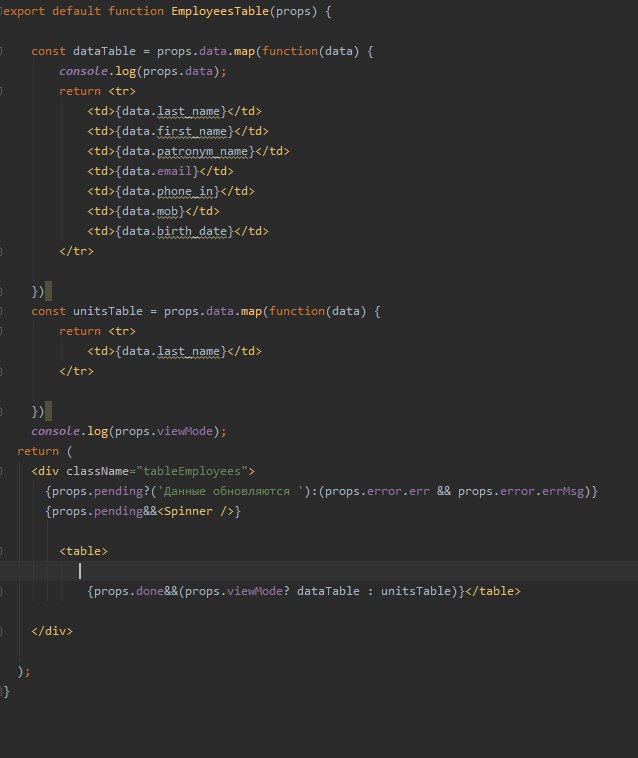The image size is (638, 758).
Task: Click log in console.log(props.viewMode)
Action: point(98,431)
